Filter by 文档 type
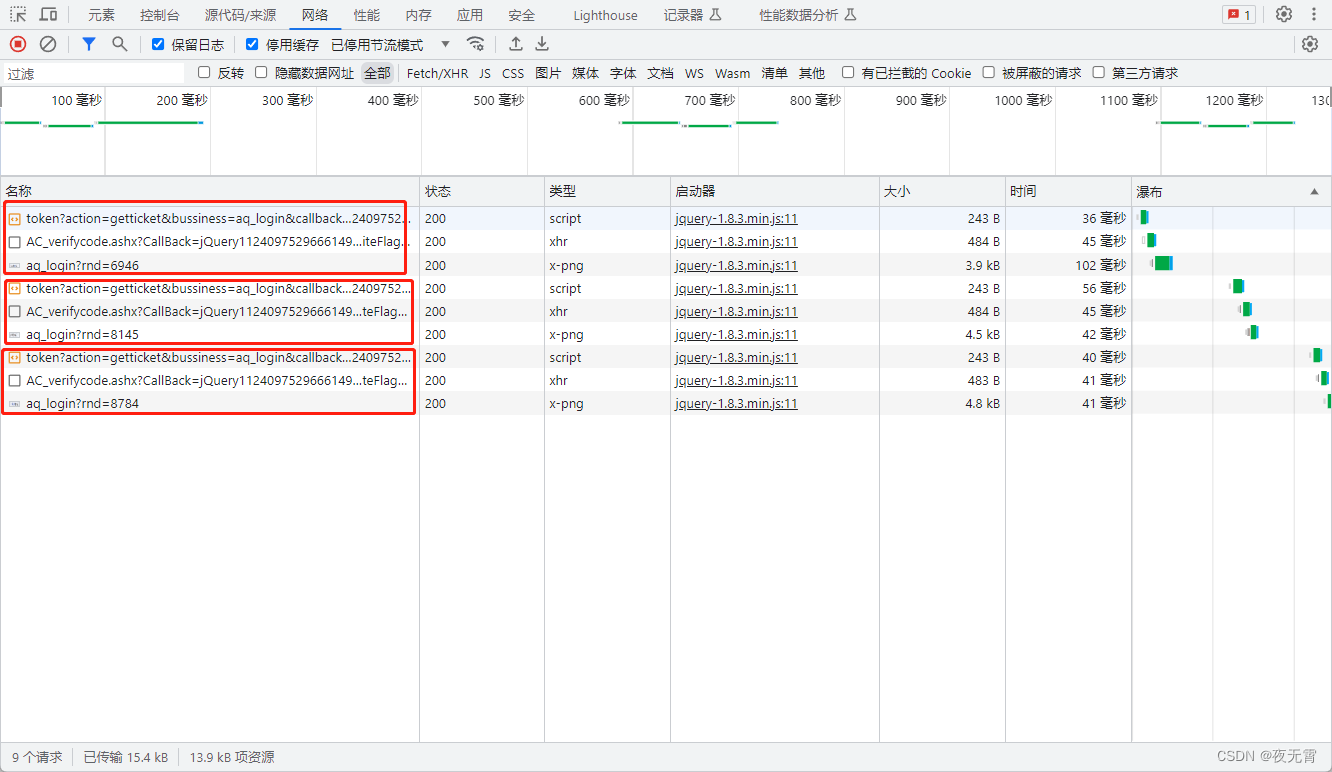 coord(660,73)
